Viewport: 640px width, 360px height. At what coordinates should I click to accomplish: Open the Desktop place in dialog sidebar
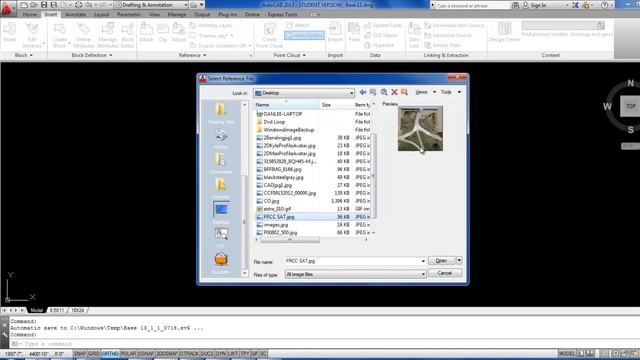(221, 213)
